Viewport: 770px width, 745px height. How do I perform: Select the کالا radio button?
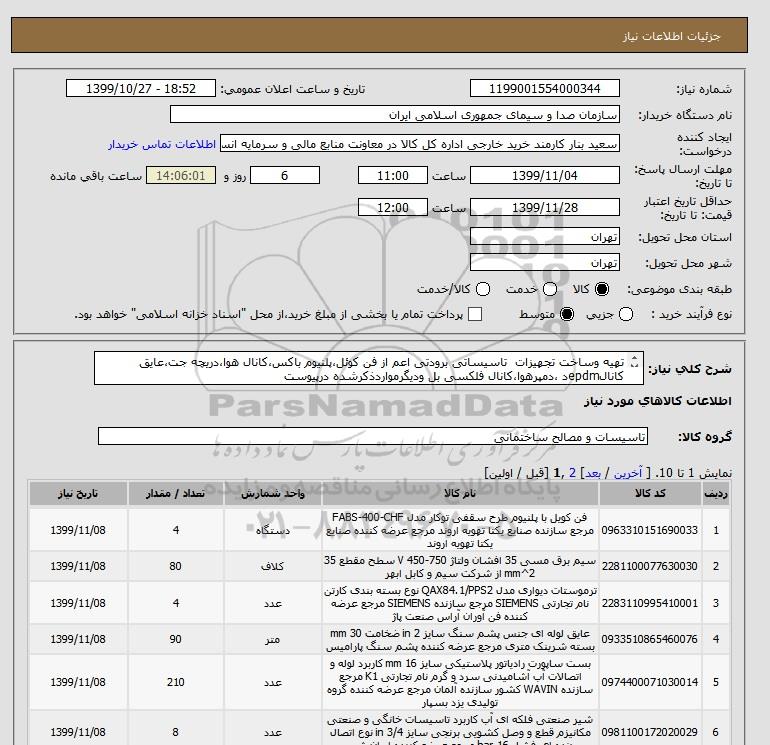click(602, 289)
